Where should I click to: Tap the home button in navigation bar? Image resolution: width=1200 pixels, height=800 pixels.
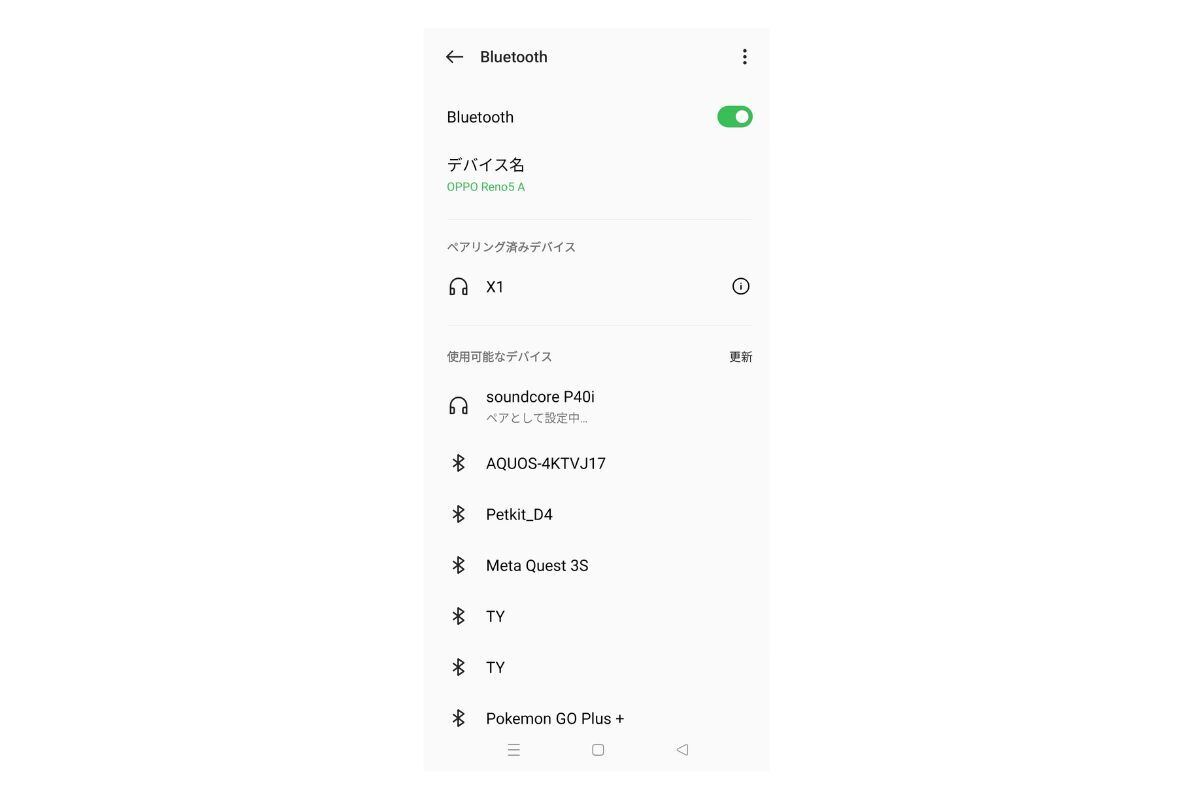click(x=597, y=750)
